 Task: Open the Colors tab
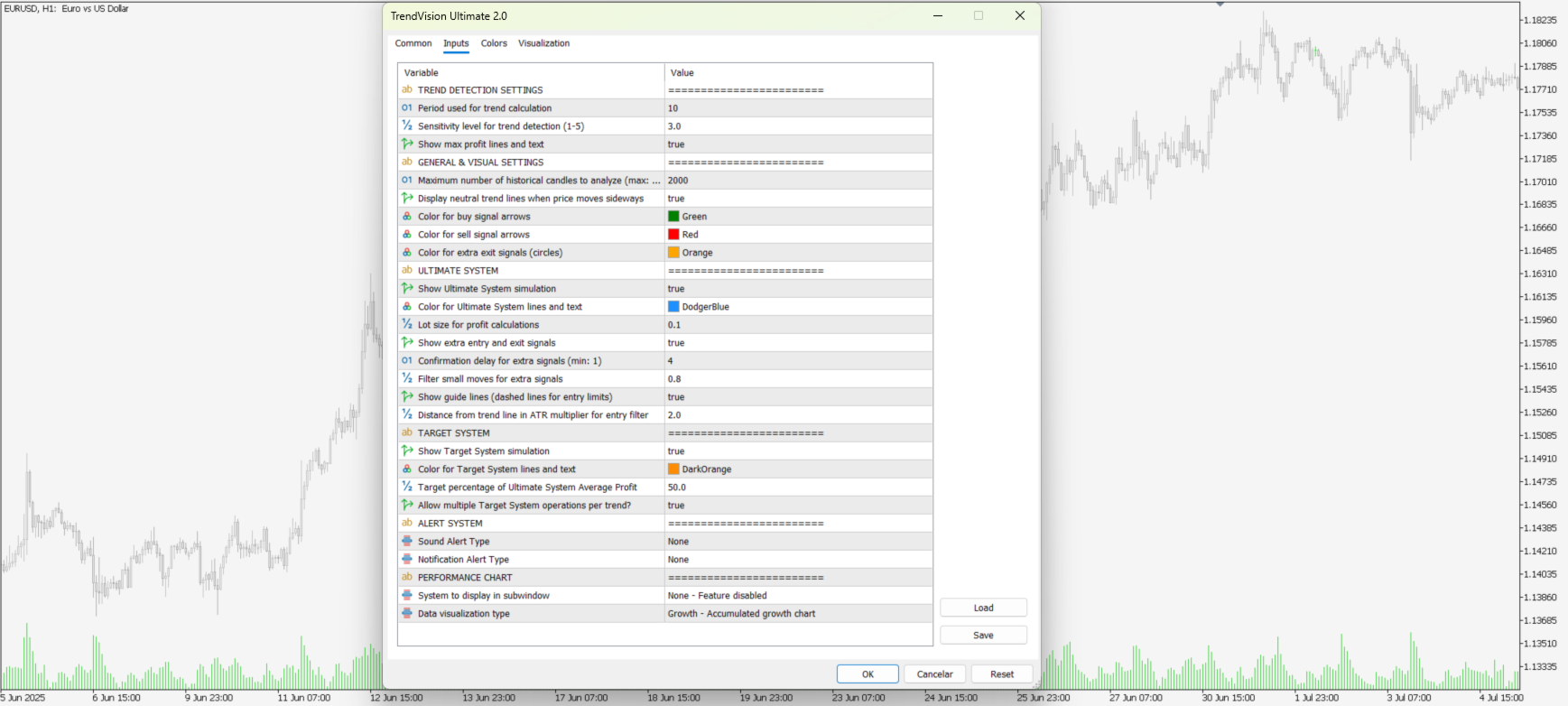tap(494, 43)
